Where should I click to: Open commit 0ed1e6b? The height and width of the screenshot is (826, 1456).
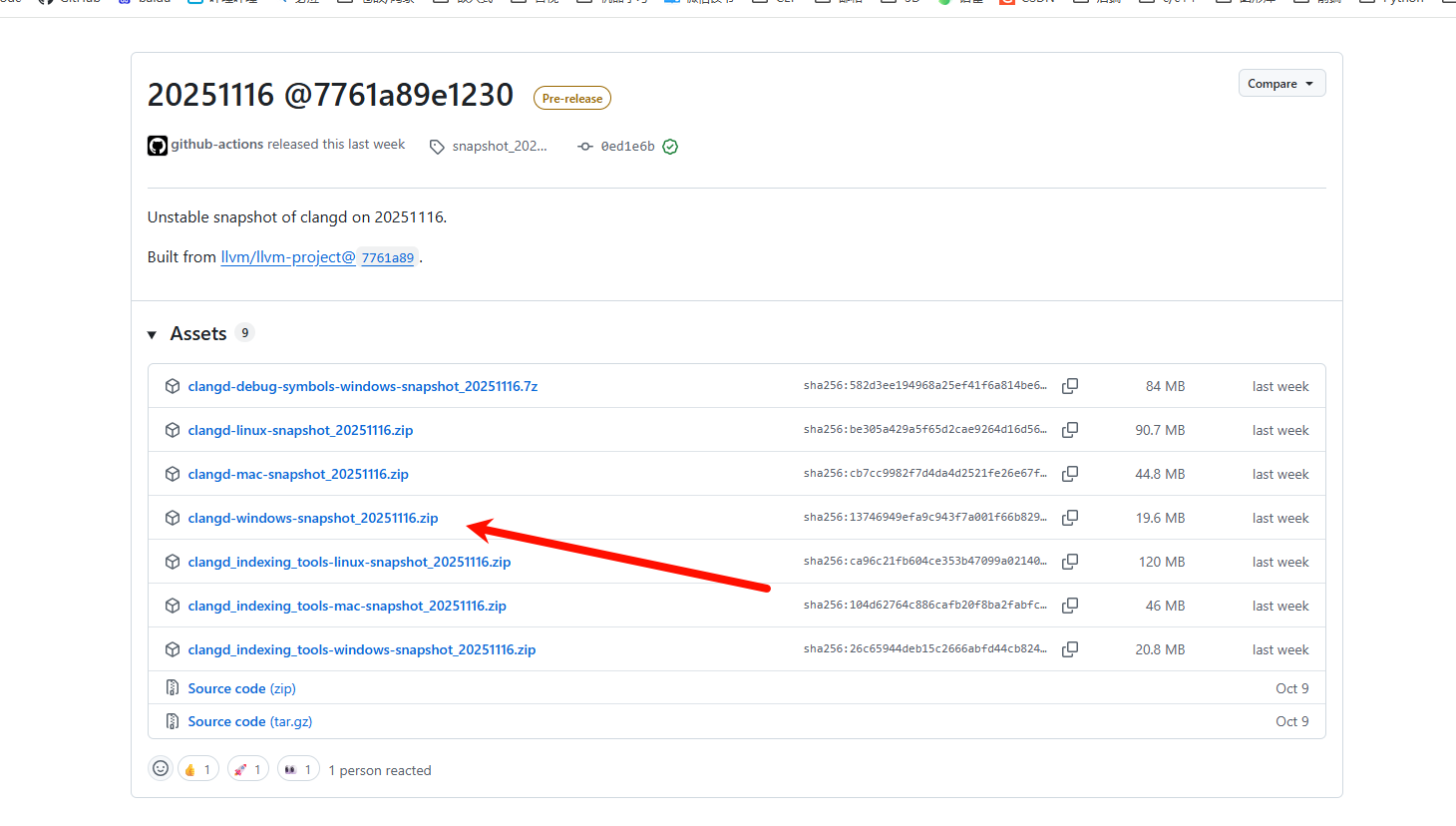point(627,147)
